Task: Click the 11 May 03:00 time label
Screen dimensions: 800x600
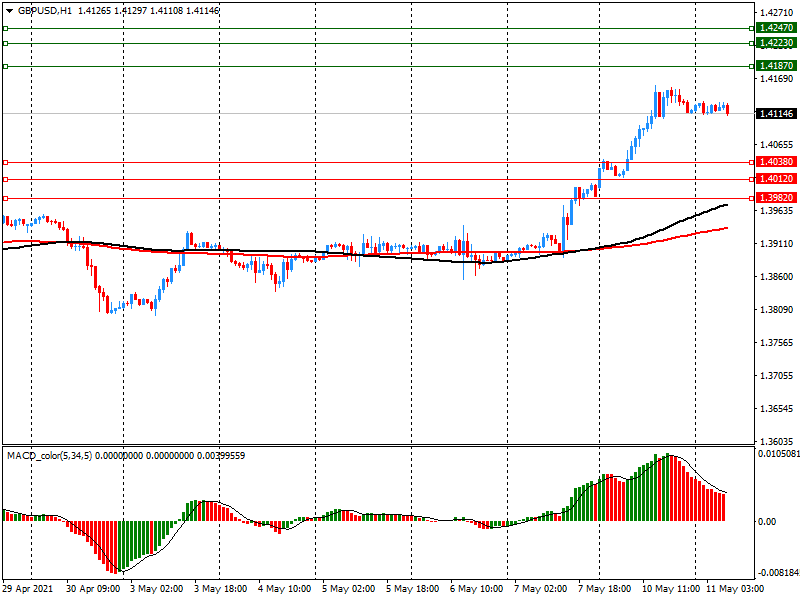Action: pos(735,590)
